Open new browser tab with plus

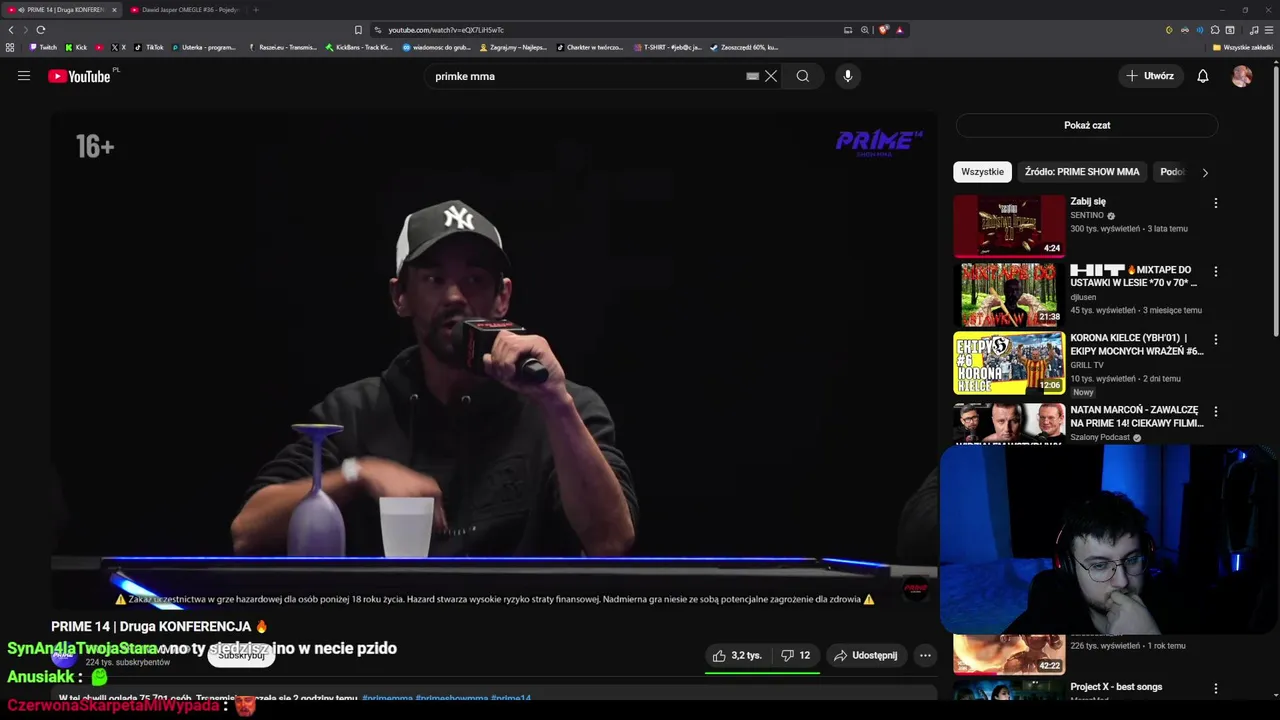pos(255,10)
